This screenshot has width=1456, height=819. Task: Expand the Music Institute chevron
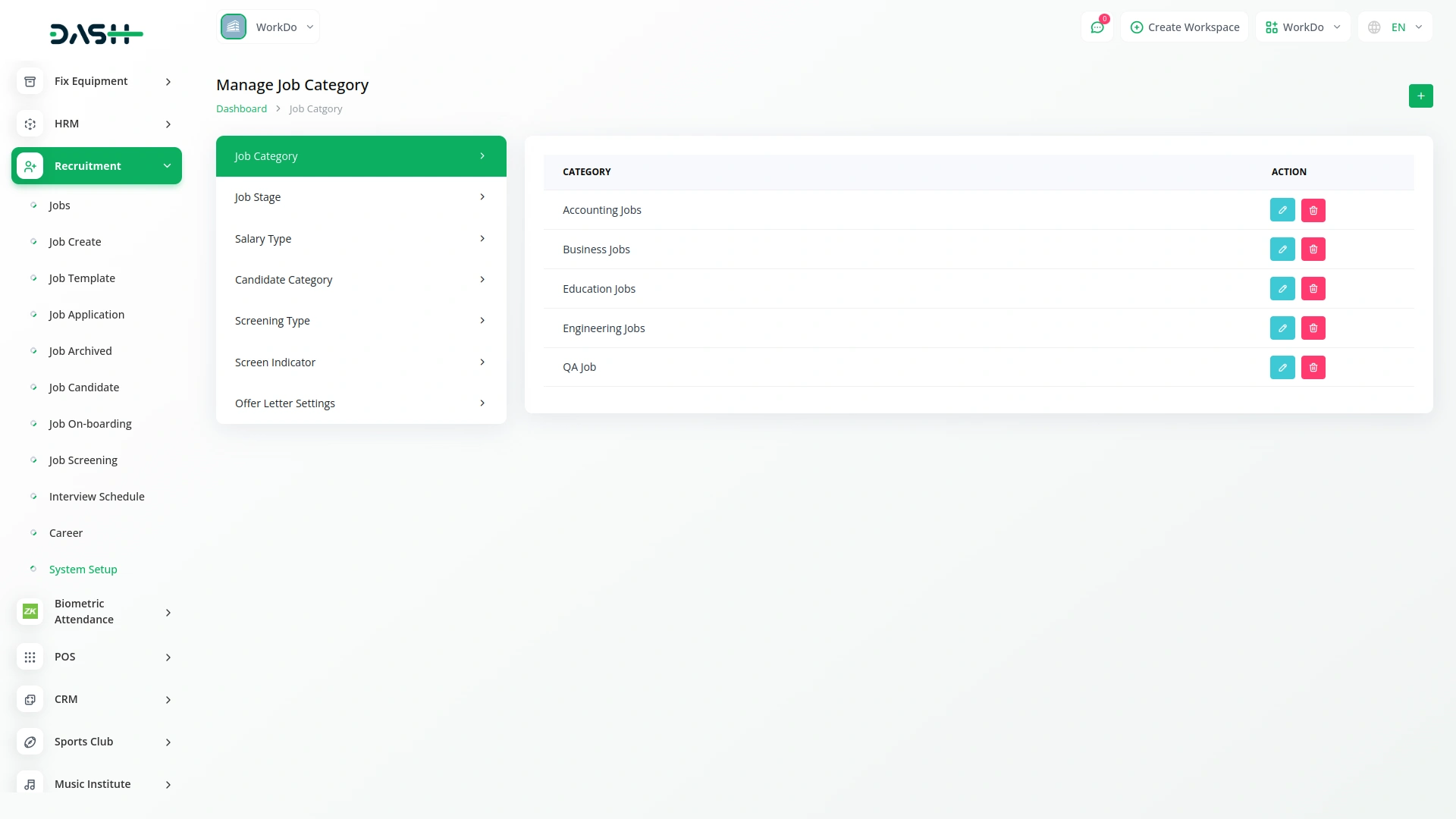[168, 785]
